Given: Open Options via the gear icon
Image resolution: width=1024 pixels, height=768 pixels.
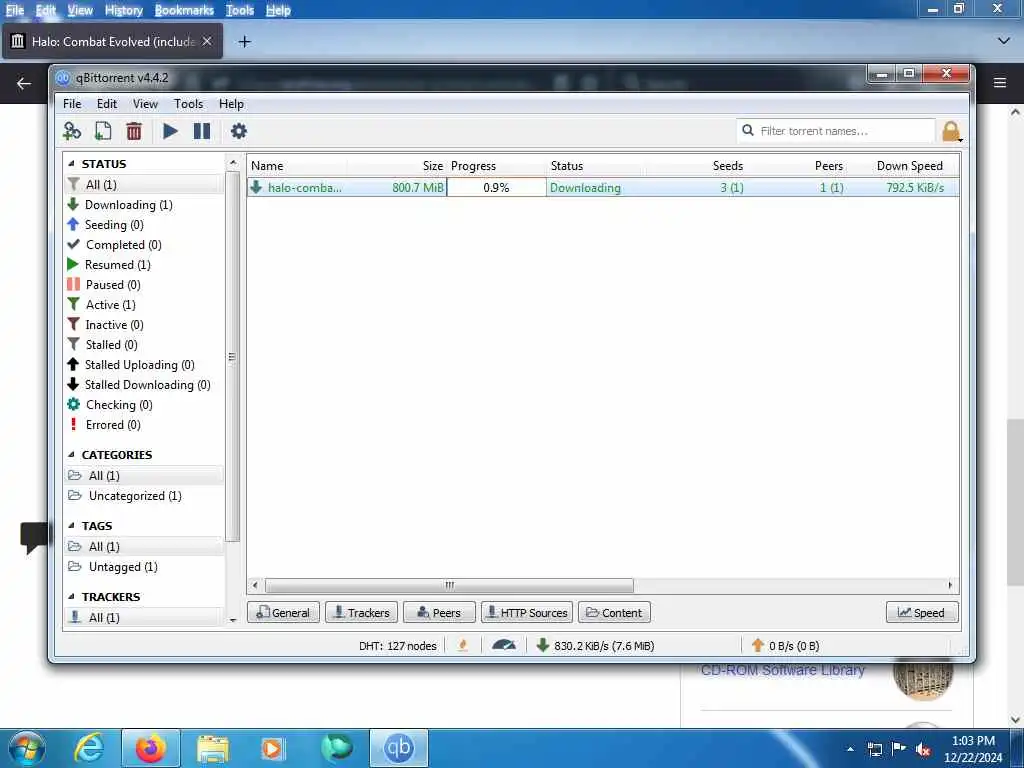Looking at the screenshot, I should (239, 131).
